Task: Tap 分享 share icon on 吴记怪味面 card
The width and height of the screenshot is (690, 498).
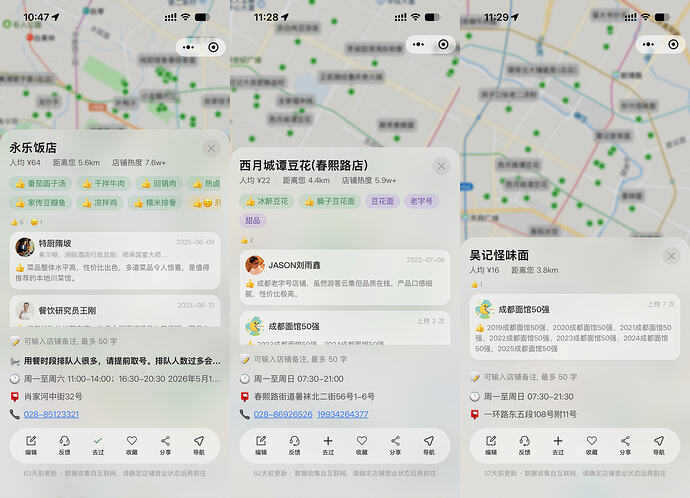Action: (625, 445)
